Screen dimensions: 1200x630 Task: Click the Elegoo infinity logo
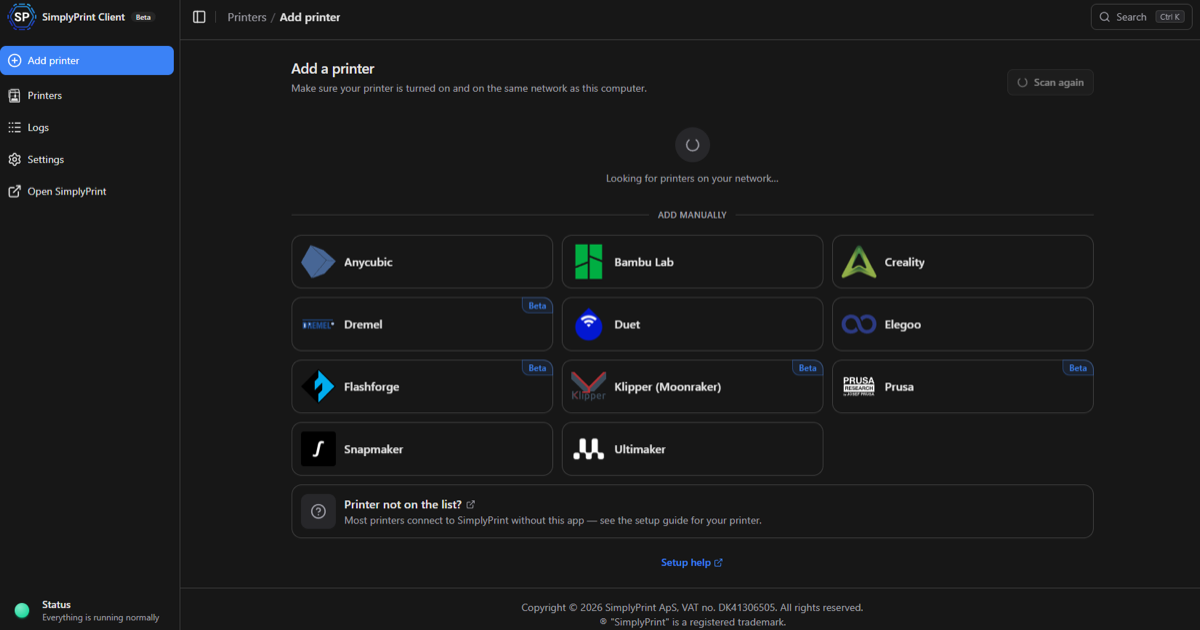[858, 324]
